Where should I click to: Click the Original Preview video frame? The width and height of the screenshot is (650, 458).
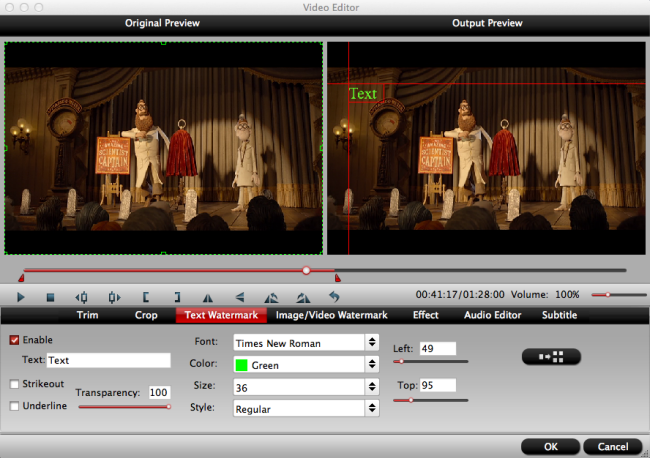tap(163, 148)
